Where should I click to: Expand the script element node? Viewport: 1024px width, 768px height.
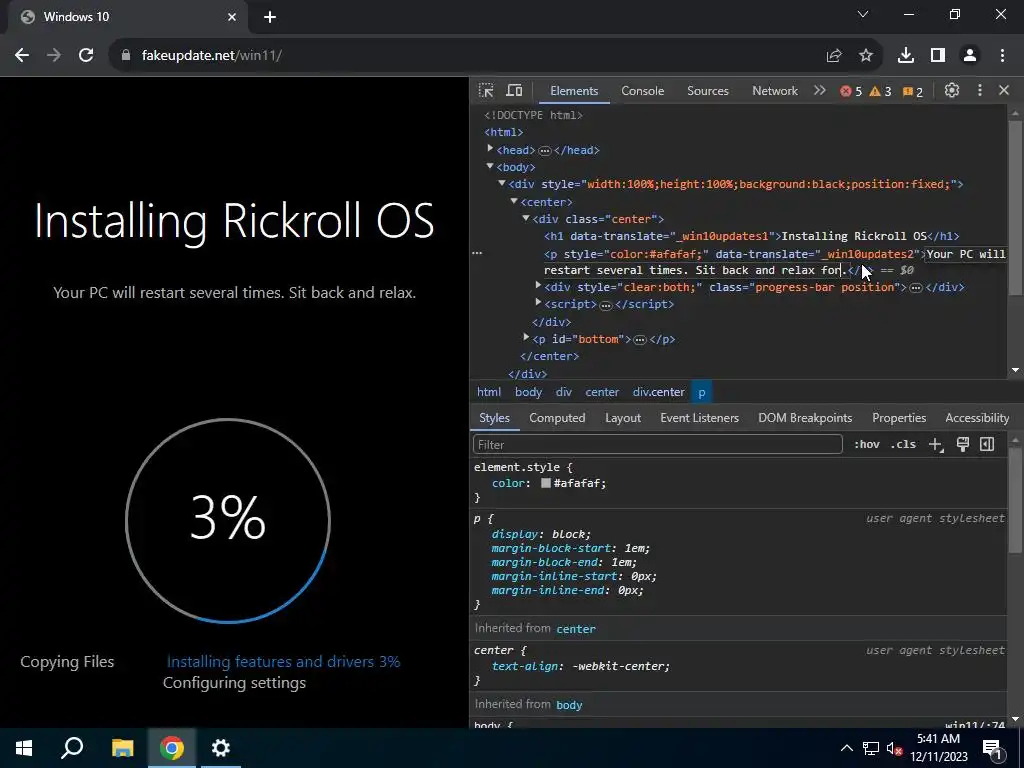pyautogui.click(x=538, y=302)
